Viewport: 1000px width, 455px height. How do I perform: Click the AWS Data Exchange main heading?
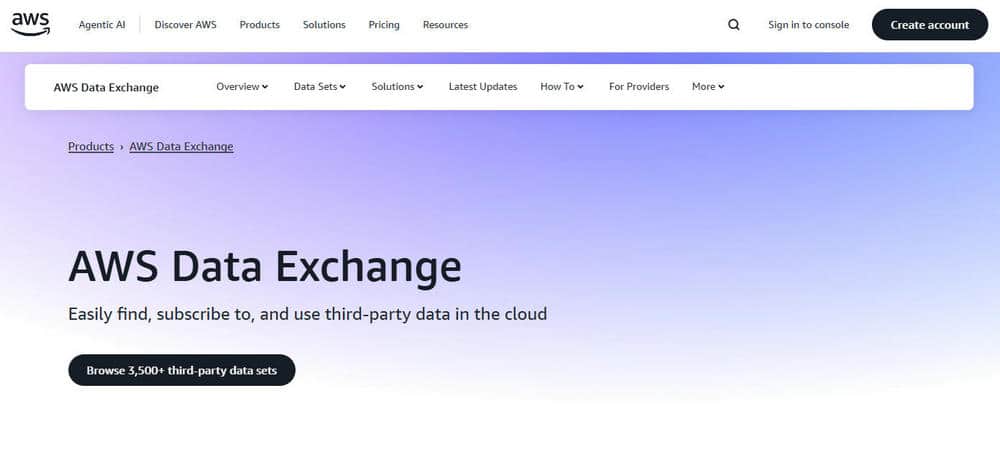[265, 267]
